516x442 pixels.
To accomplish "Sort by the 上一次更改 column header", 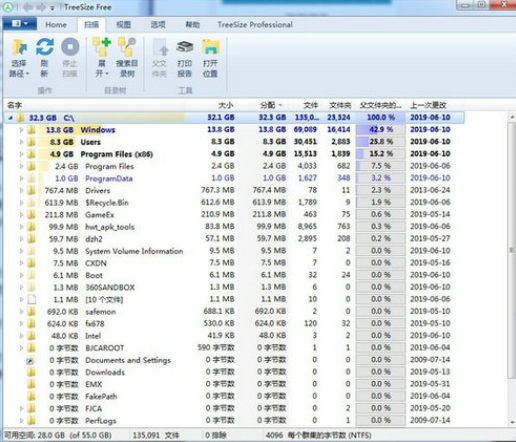I will (x=428, y=105).
